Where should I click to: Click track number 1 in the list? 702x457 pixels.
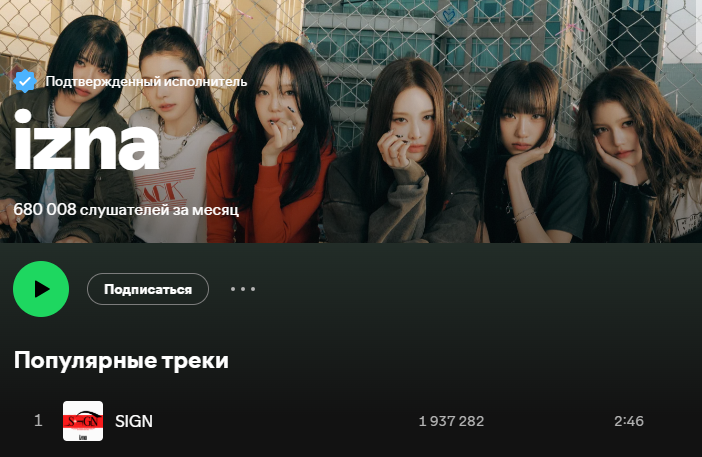[x=39, y=420]
